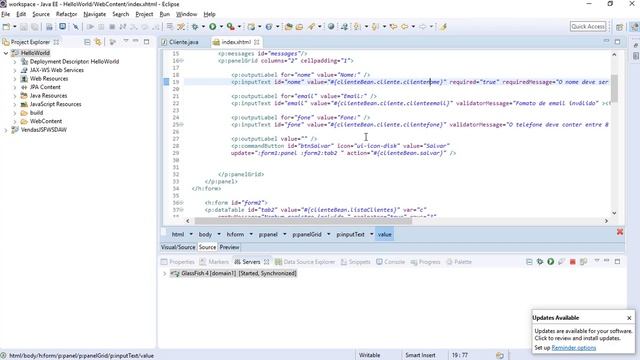Screen dimensions: 640x360
Task: Click the horizontal scrollbar right arrow
Action: (606, 221)
